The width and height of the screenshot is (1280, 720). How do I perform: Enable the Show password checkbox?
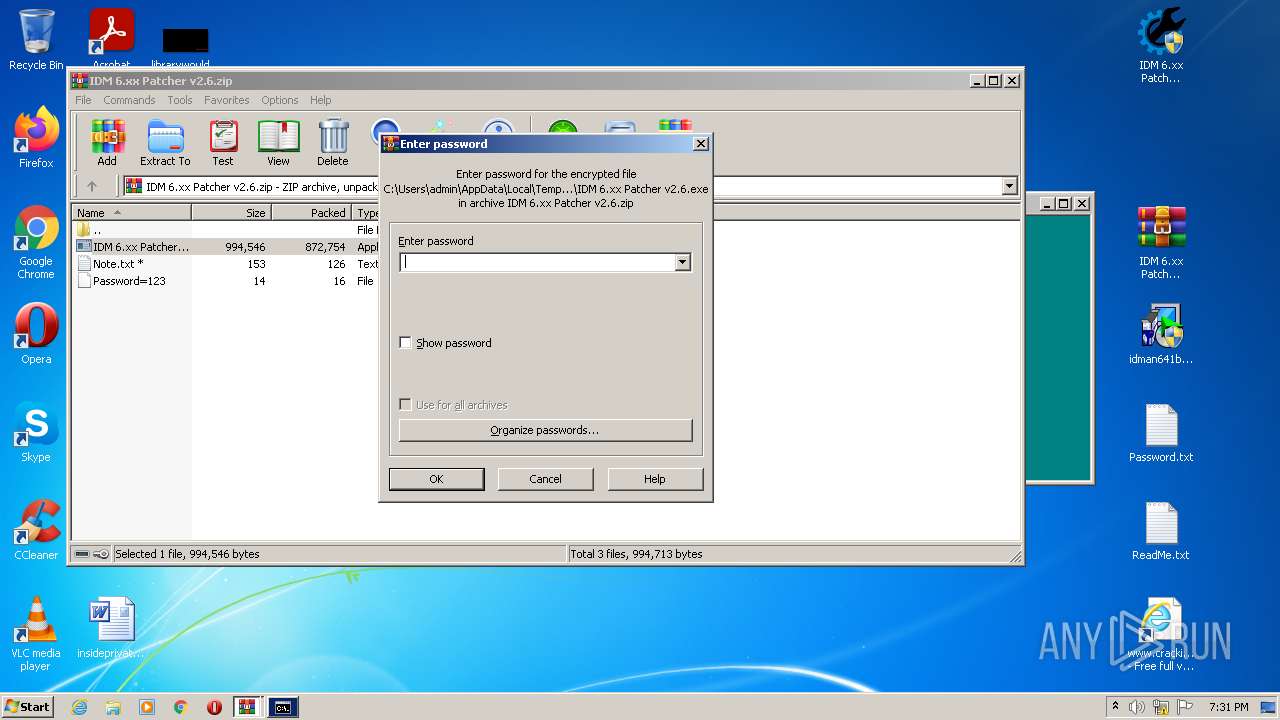[405, 342]
